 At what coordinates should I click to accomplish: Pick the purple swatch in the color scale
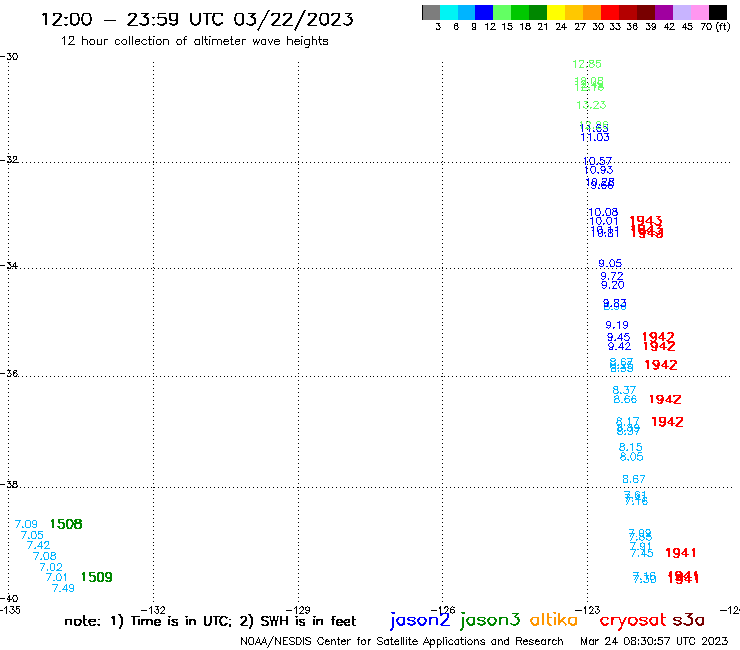click(x=664, y=12)
